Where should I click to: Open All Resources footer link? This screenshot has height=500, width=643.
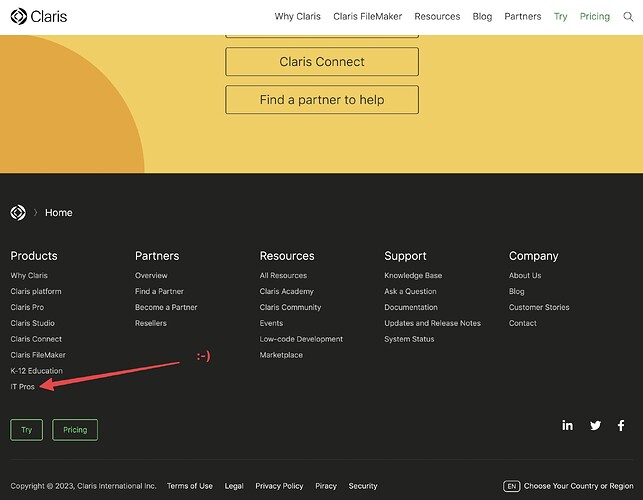283,276
